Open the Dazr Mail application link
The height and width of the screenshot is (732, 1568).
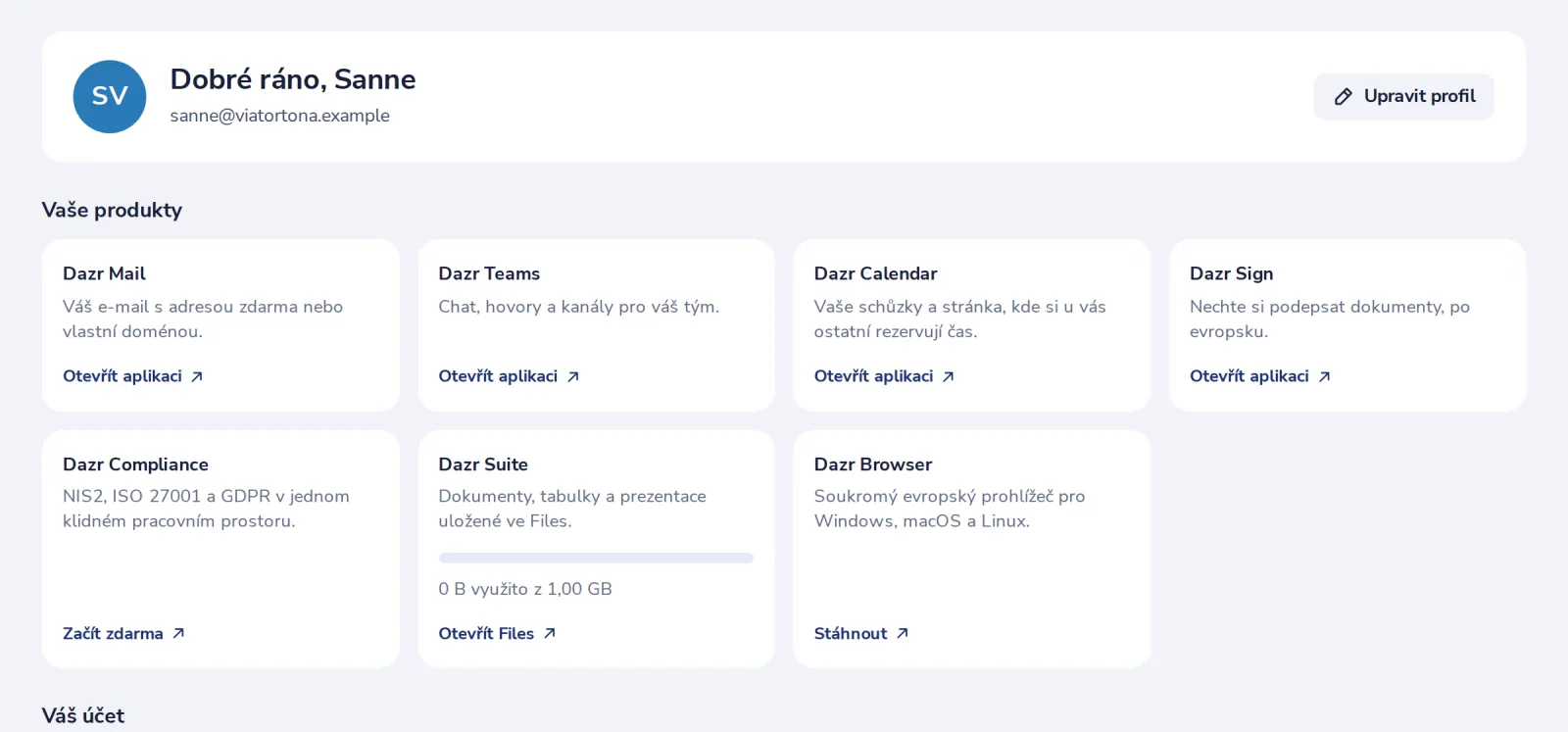[133, 376]
